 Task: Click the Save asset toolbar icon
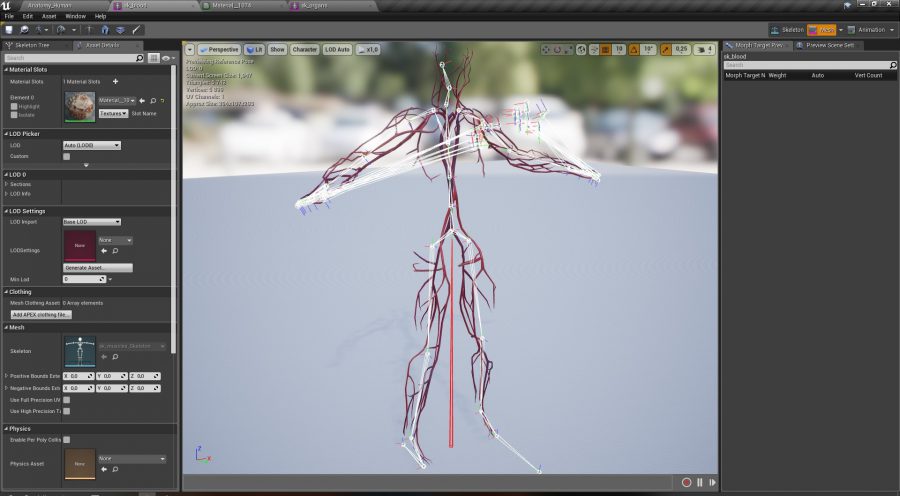click(9, 29)
